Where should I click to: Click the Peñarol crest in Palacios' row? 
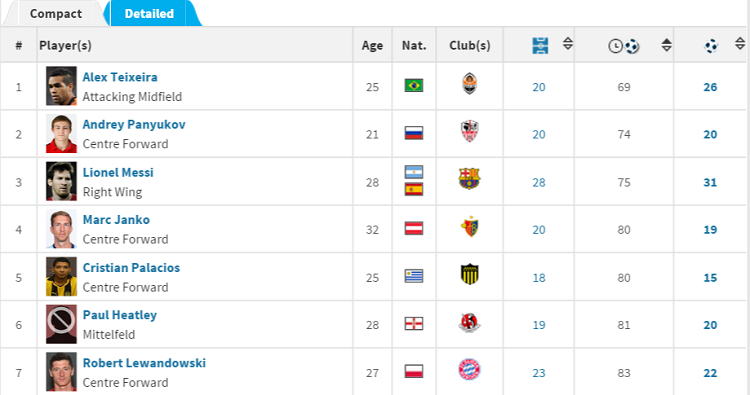pos(470,274)
